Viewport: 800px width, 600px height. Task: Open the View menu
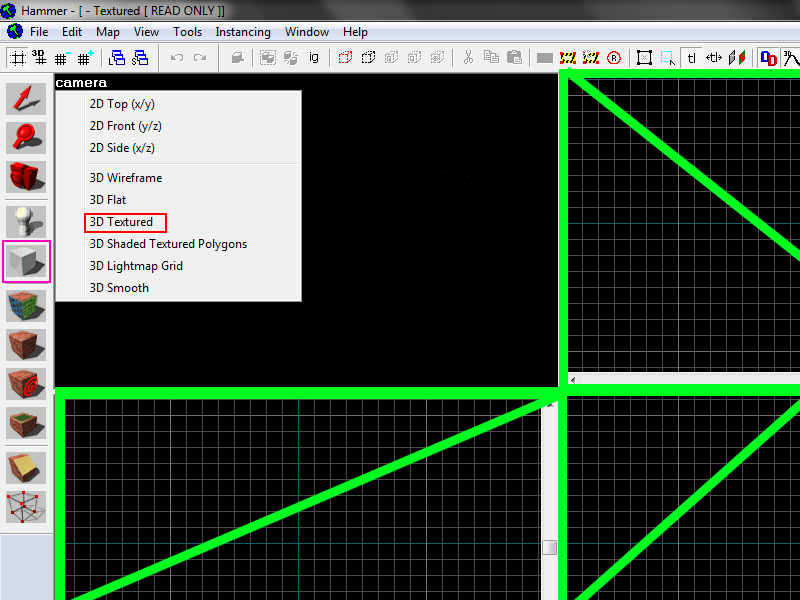click(x=146, y=32)
